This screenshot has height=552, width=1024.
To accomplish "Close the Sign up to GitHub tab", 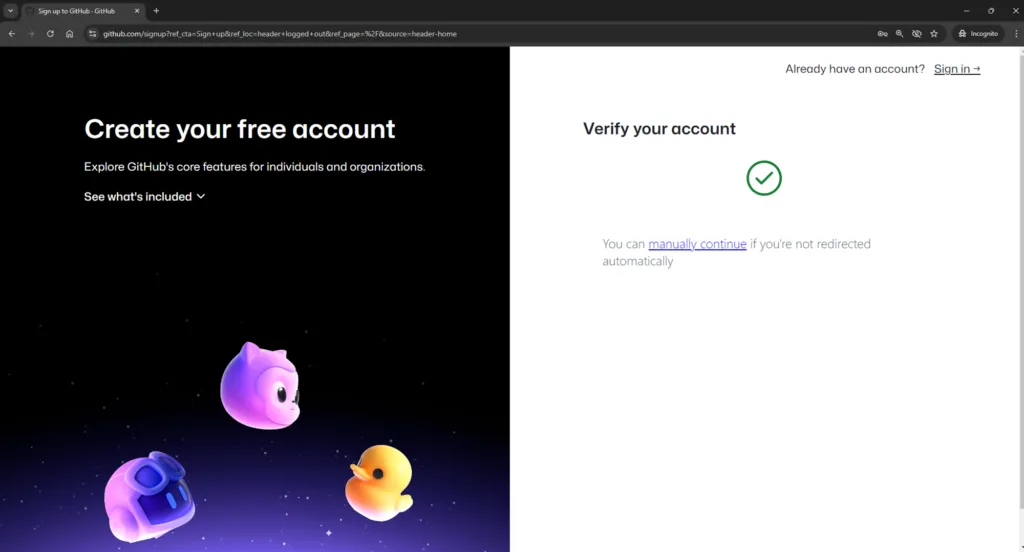I will click(x=136, y=11).
